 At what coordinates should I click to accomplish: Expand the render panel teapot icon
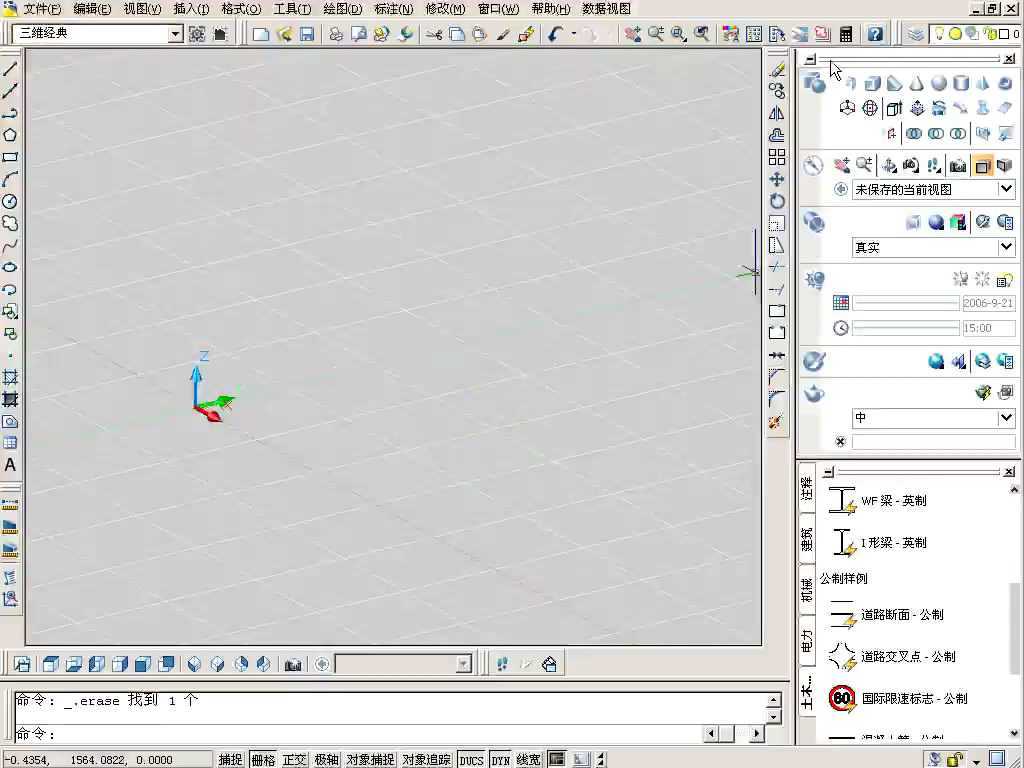pos(814,394)
